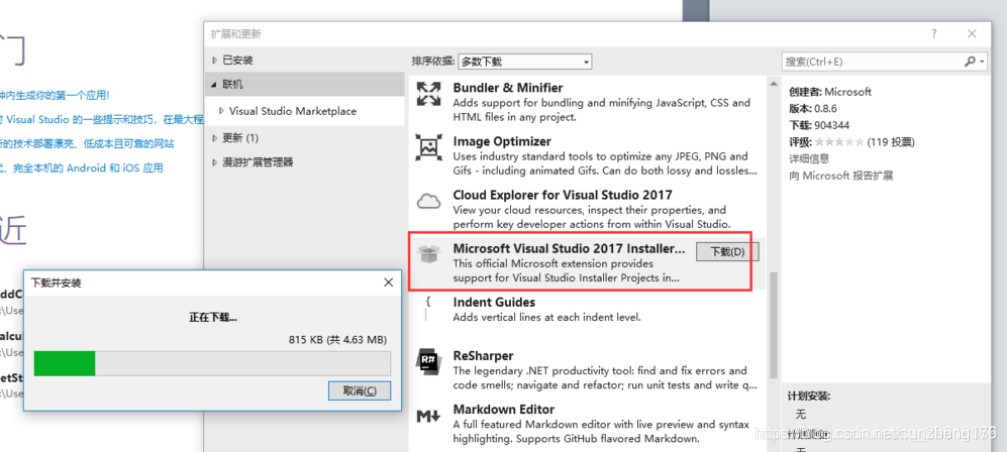Click the Installer Projects box icon
This screenshot has height=452, width=1007.
pyautogui.click(x=428, y=254)
